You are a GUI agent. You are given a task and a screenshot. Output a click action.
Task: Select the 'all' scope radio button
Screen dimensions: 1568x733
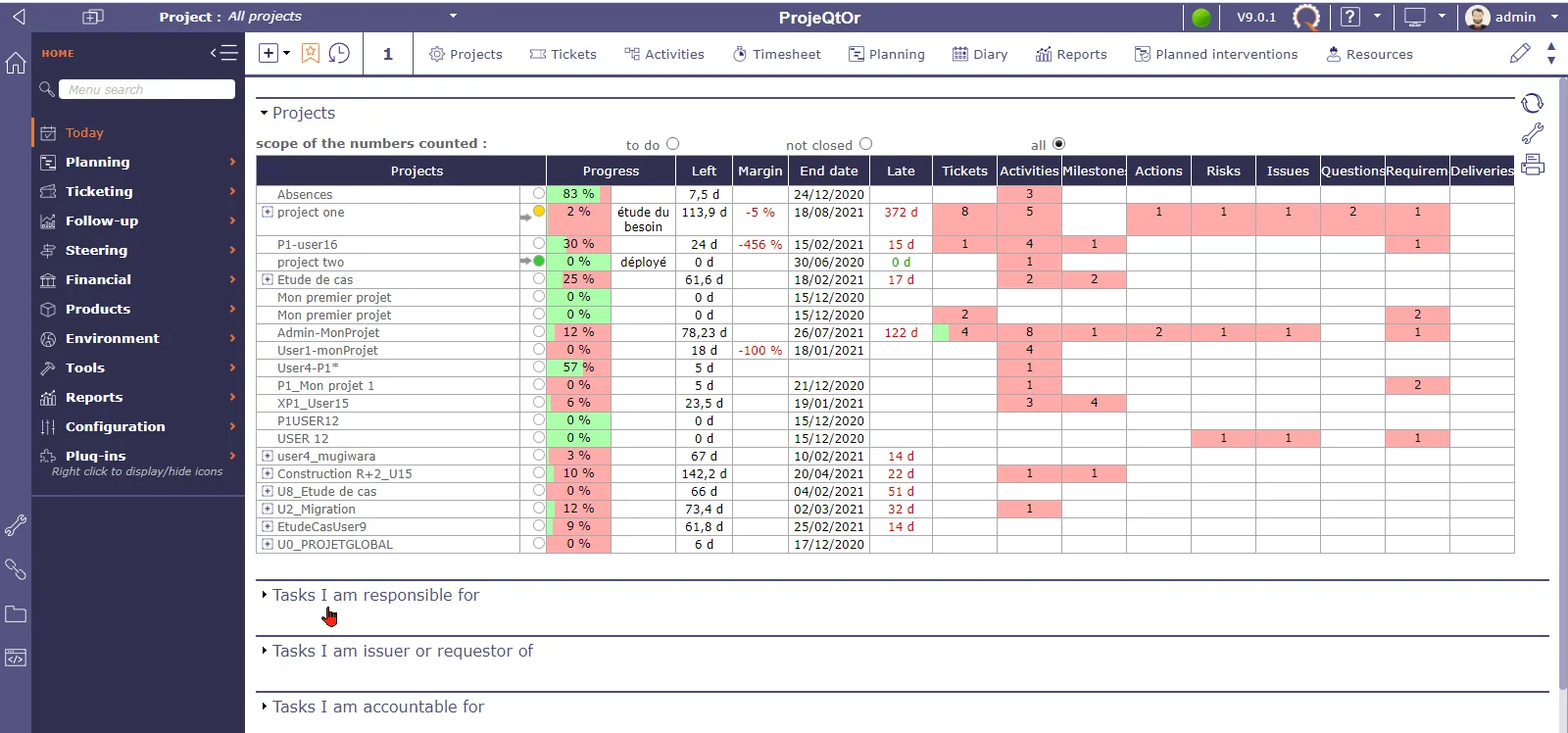(x=1058, y=144)
